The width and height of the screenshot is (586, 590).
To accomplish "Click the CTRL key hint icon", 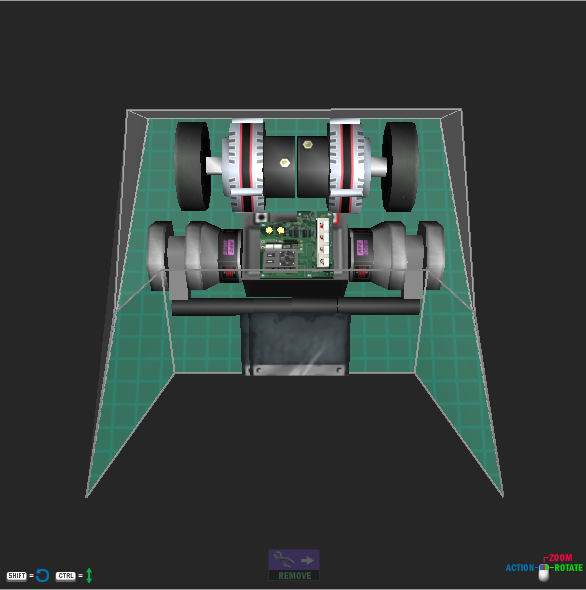I will tap(65, 576).
